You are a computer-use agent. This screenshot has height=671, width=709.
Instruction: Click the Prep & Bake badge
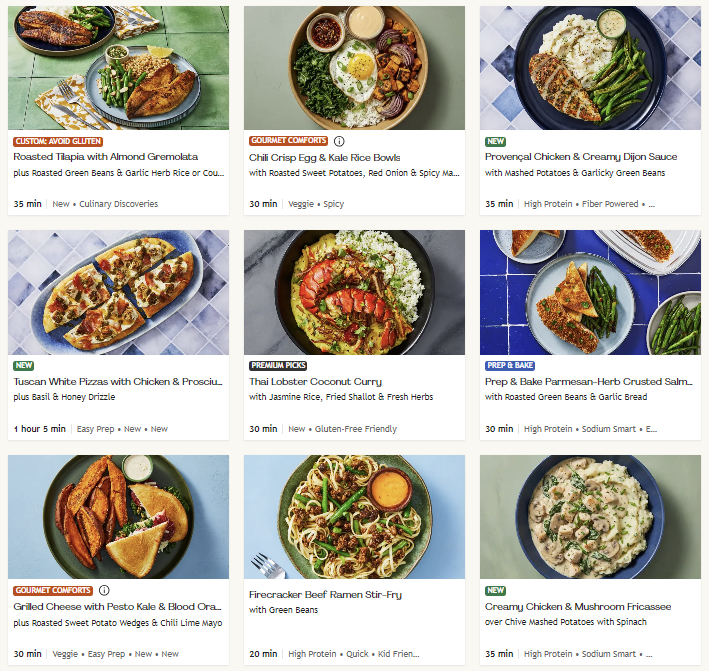[x=510, y=365]
